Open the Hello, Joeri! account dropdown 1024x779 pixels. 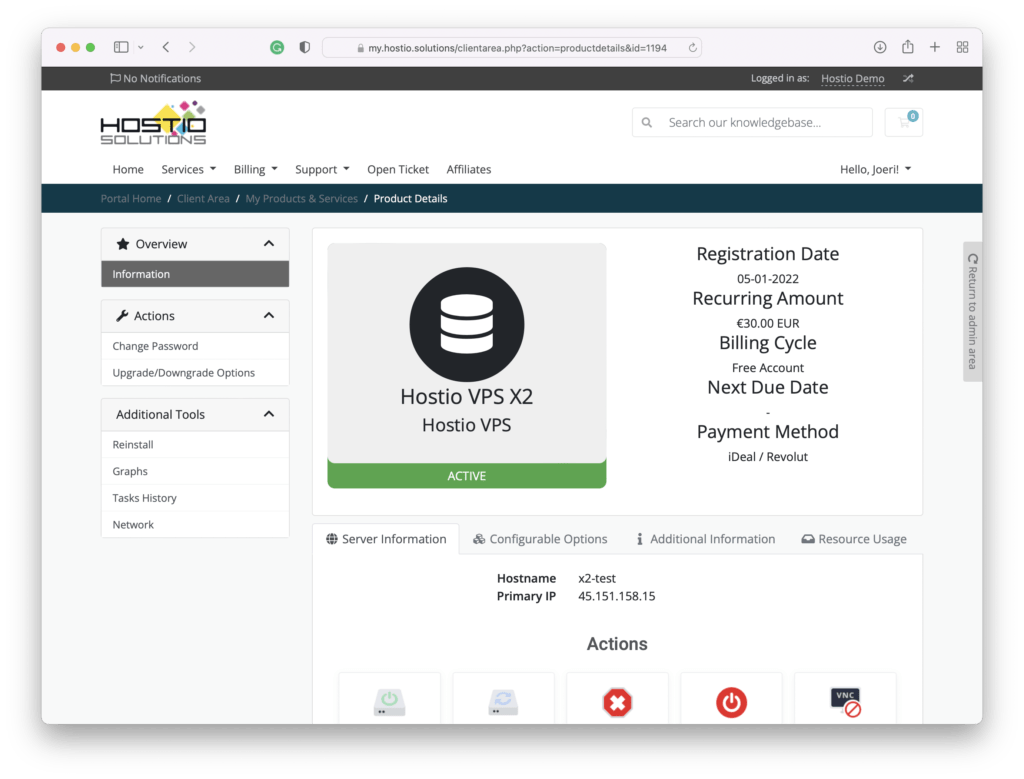click(875, 169)
